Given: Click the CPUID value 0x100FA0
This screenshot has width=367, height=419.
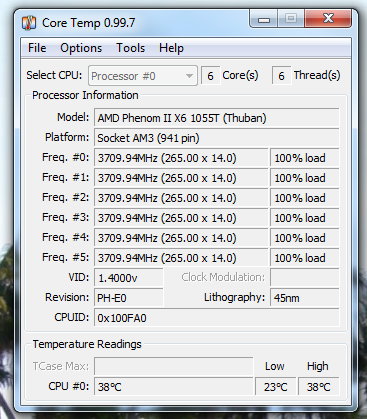Looking at the screenshot, I should click(x=217, y=318).
